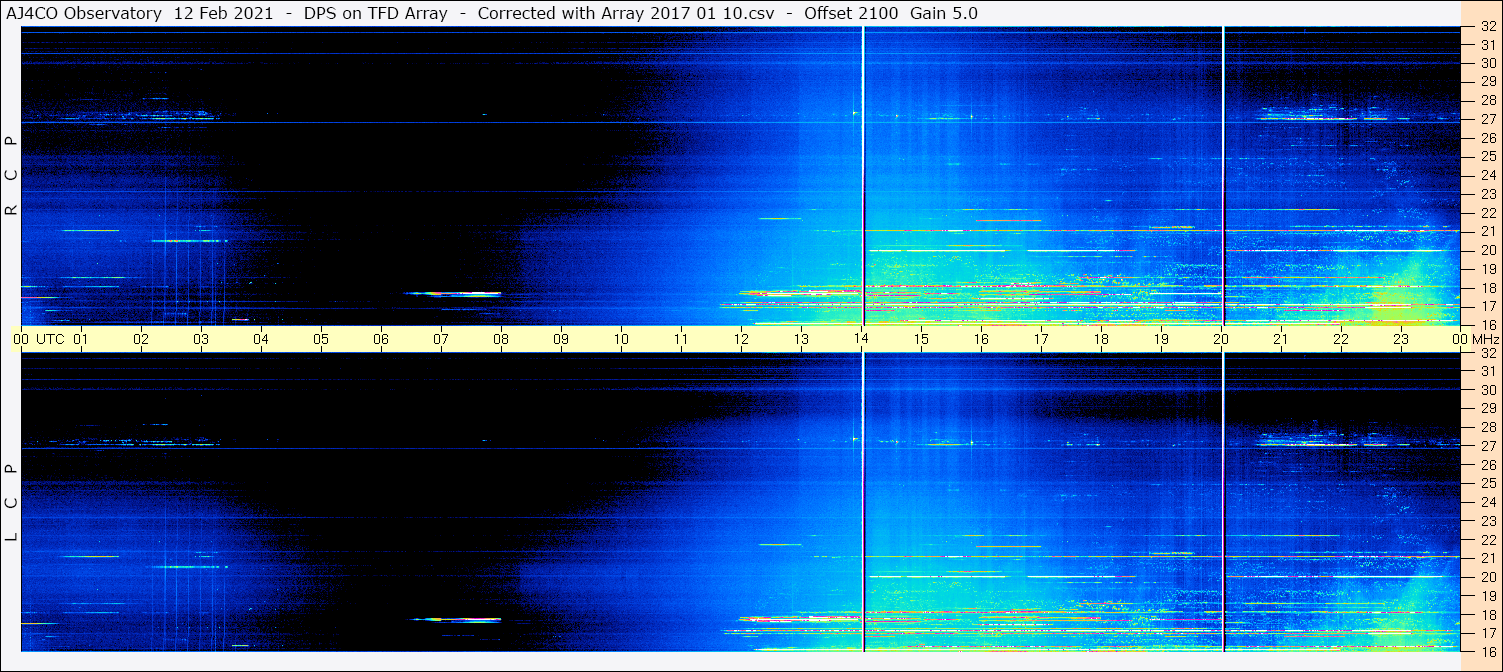Click the 23 MHz label of RCP panel

(x=1488, y=194)
